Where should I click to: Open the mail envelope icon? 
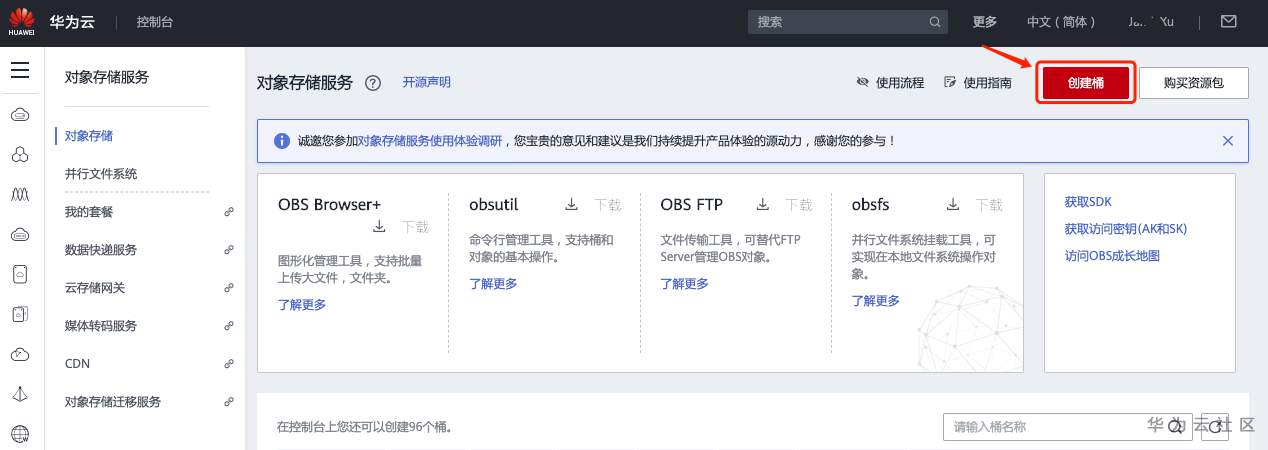click(x=1229, y=21)
